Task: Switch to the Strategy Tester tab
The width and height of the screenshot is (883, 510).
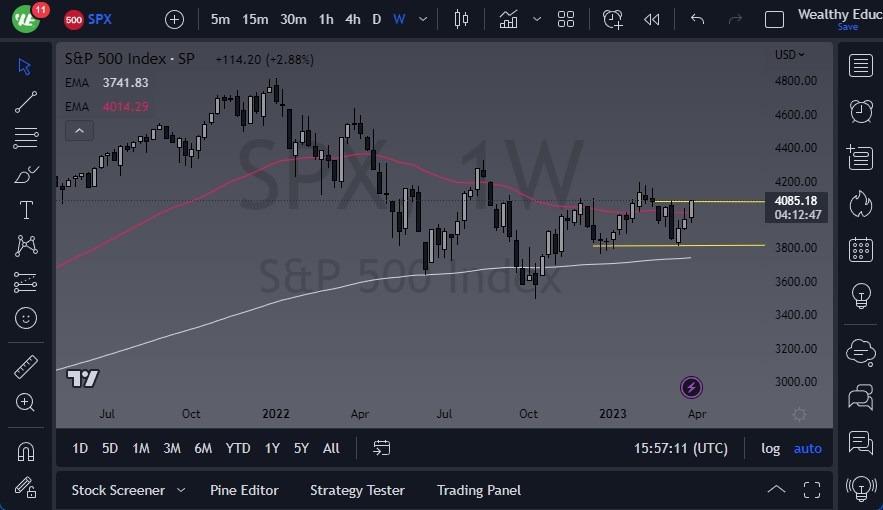Action: [x=357, y=490]
